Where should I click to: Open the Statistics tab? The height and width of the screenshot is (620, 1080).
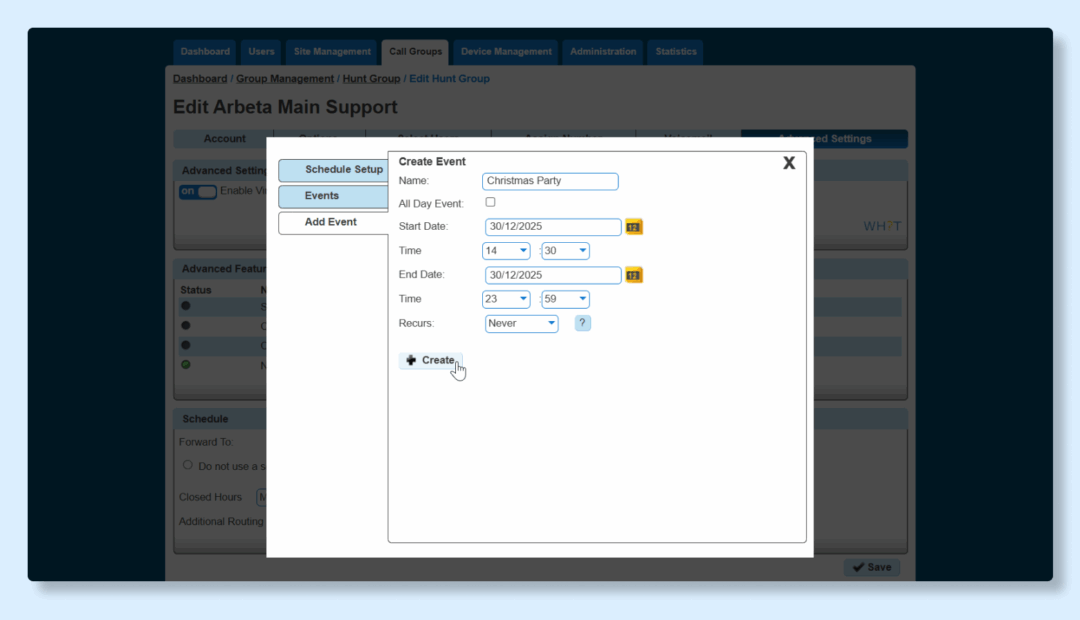pos(676,52)
